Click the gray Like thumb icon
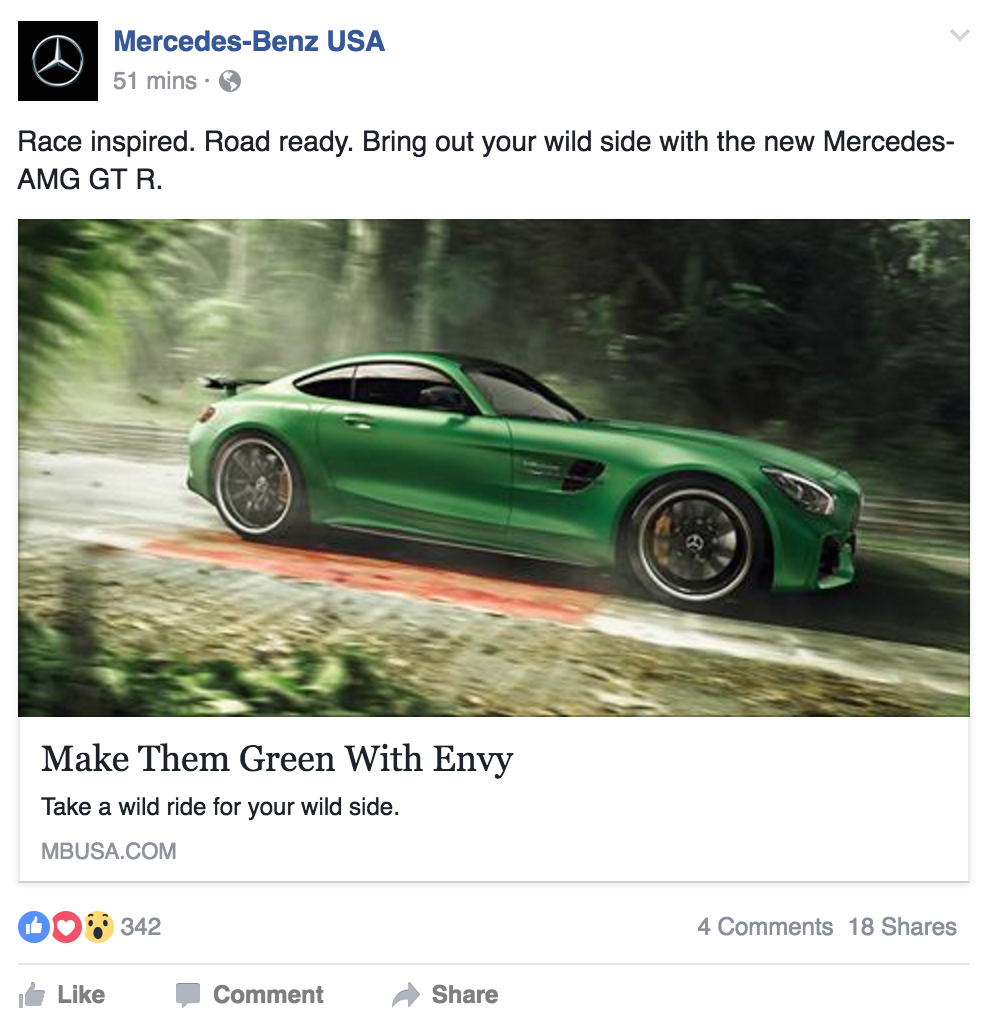This screenshot has width=991, height=1024. [x=32, y=995]
